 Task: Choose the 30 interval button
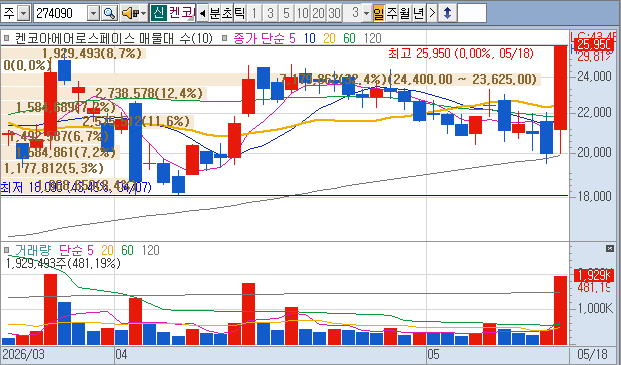[x=334, y=13]
